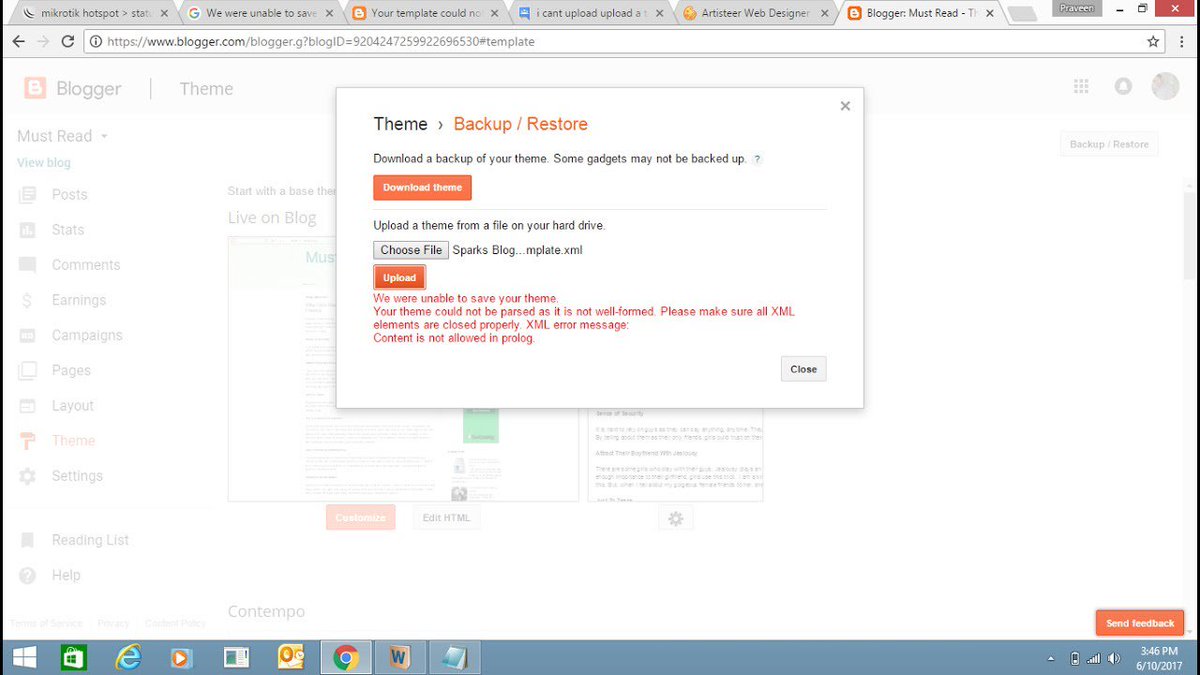The width and height of the screenshot is (1200, 675).
Task: Upload the Sparks Blog template file
Action: [x=399, y=277]
